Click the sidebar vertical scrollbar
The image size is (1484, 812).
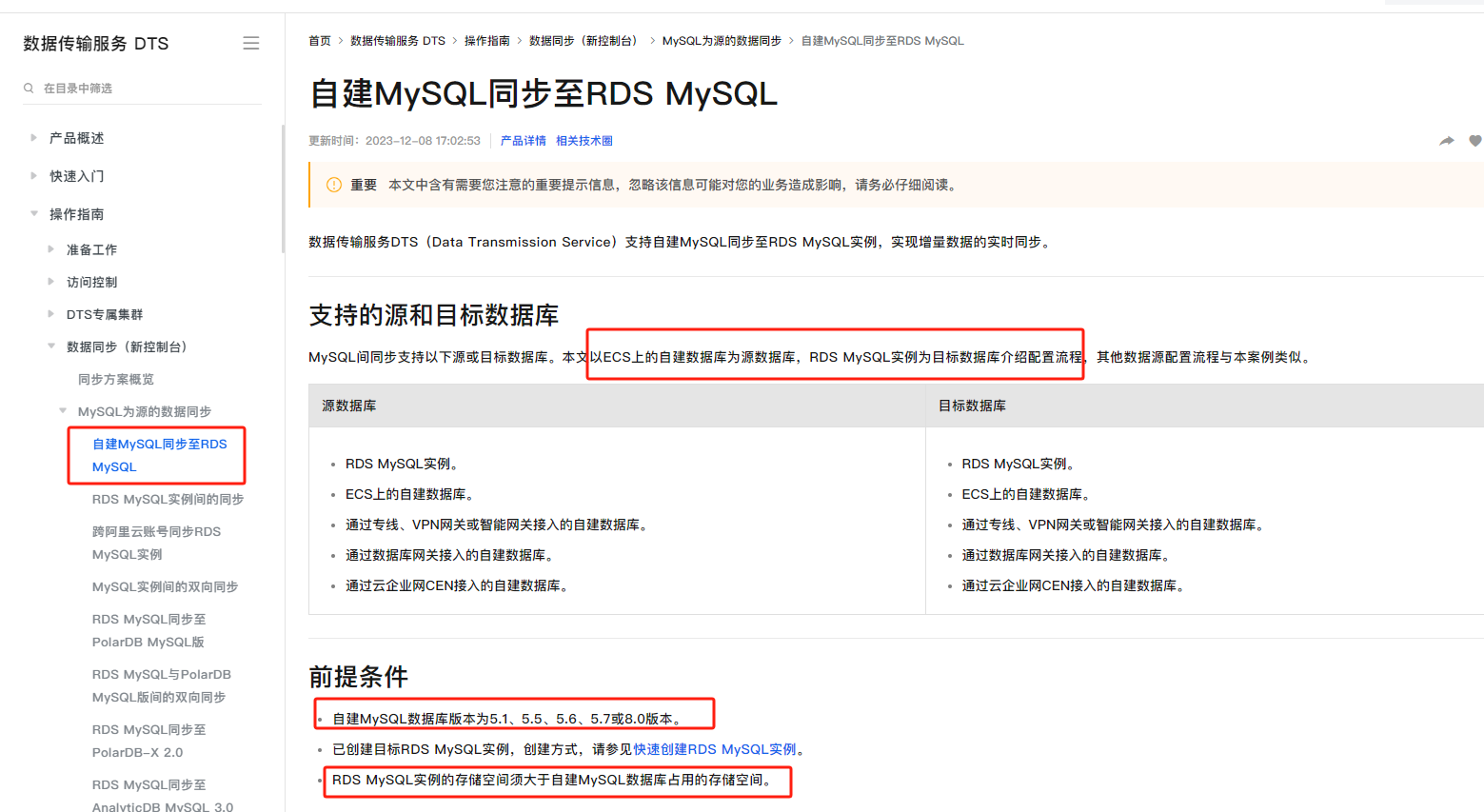(x=283, y=188)
